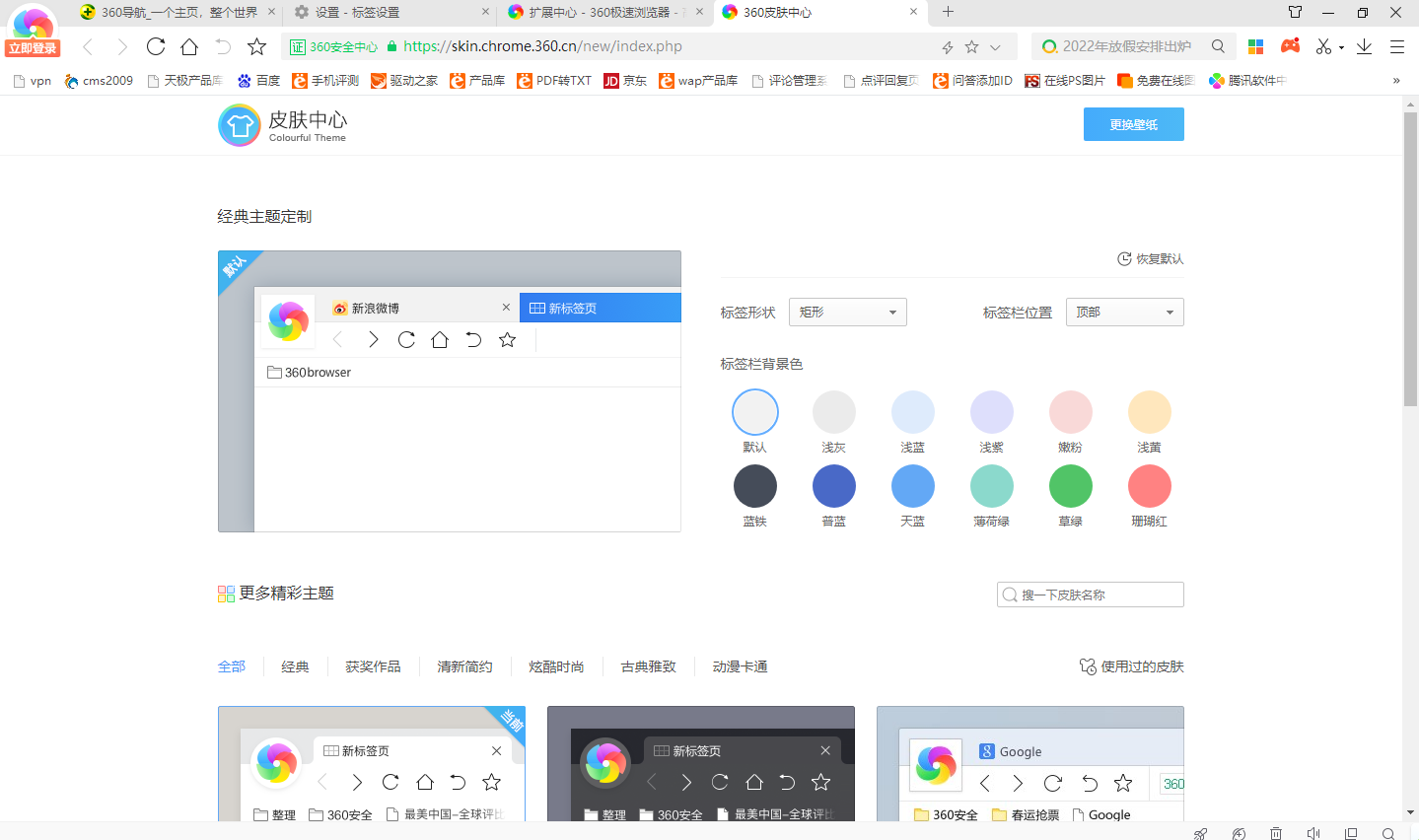Open the 标签形状 shape dropdown showing 矩形
1419x840 pixels.
tap(846, 312)
